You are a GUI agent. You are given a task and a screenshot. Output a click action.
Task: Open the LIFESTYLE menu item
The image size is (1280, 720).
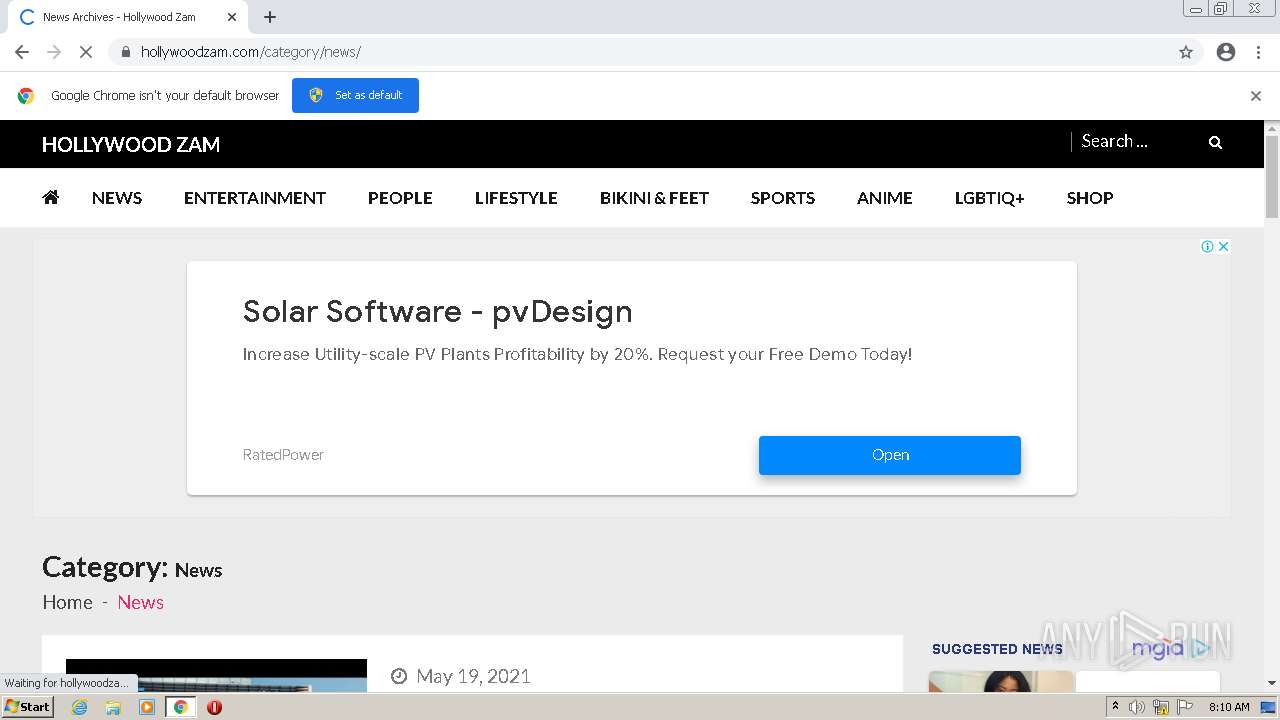pyautogui.click(x=516, y=198)
